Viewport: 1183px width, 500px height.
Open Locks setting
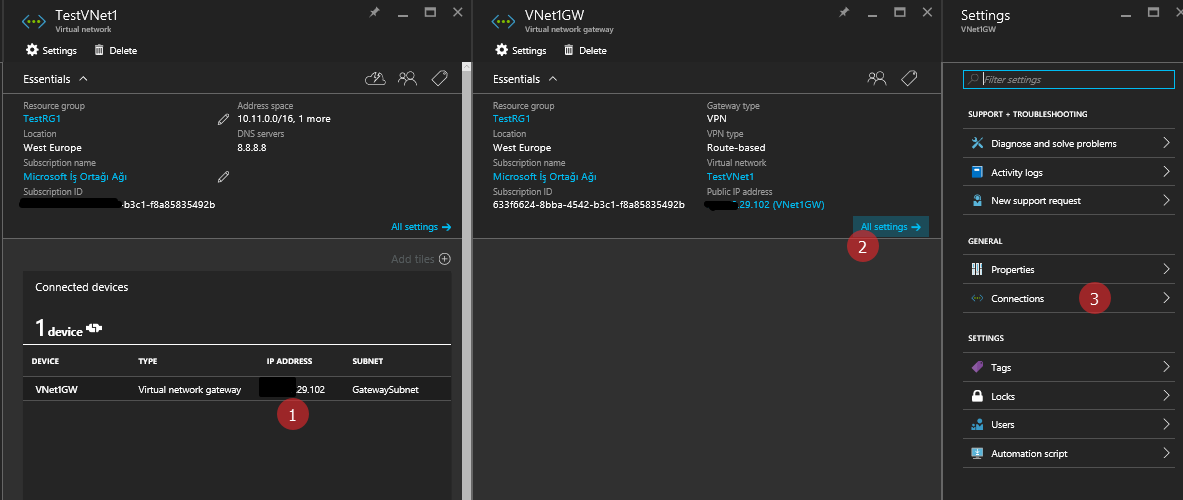click(1069, 396)
